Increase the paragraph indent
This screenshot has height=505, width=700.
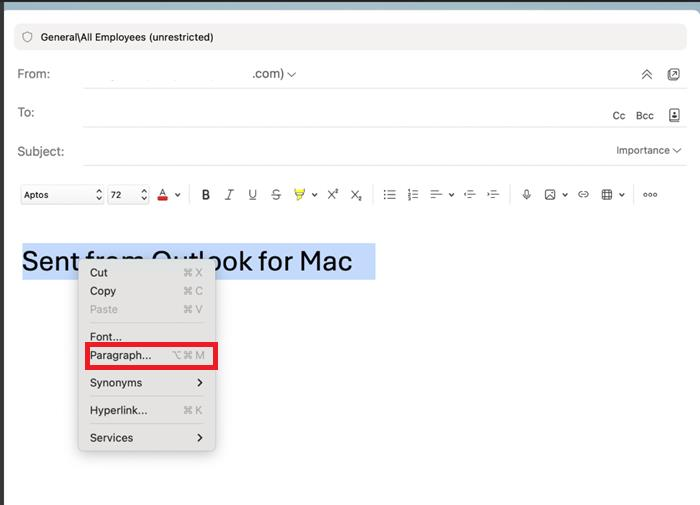(x=493, y=194)
